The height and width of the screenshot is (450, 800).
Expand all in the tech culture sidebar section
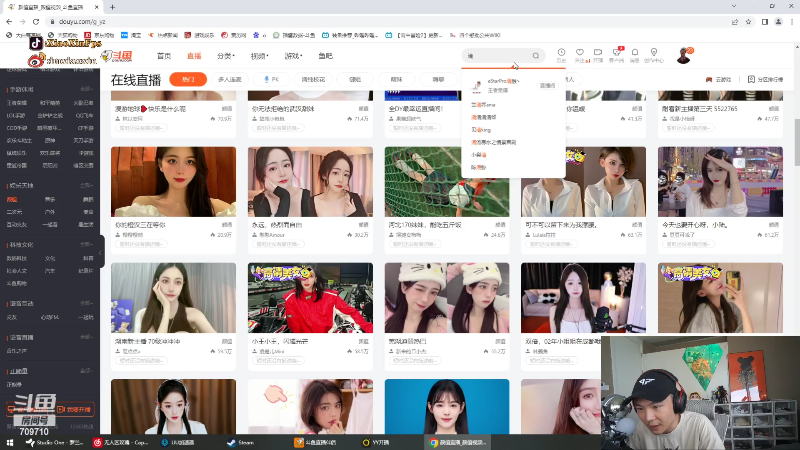point(86,244)
